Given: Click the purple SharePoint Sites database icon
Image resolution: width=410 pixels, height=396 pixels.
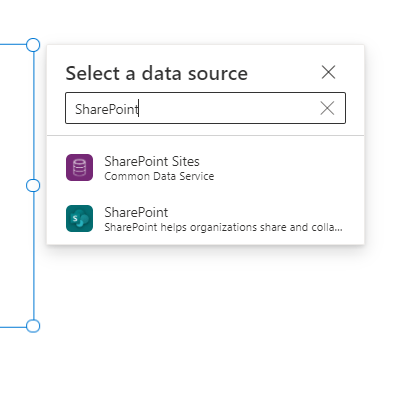Looking at the screenshot, I should click(x=79, y=167).
